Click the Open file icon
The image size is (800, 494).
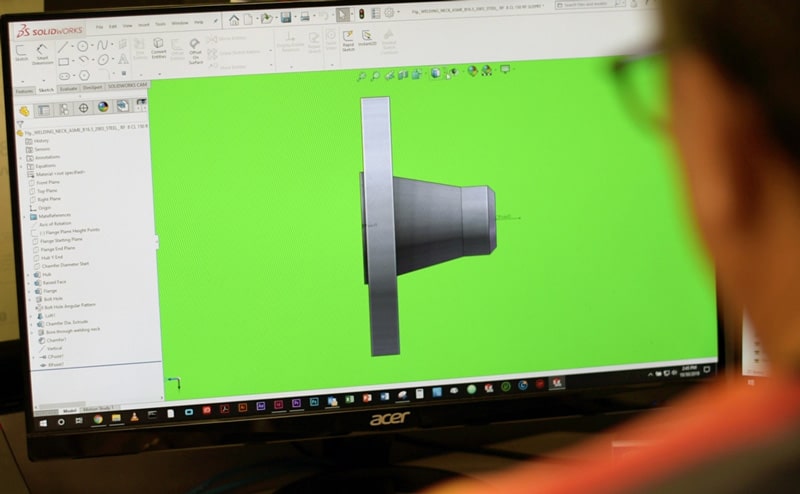tap(266, 18)
